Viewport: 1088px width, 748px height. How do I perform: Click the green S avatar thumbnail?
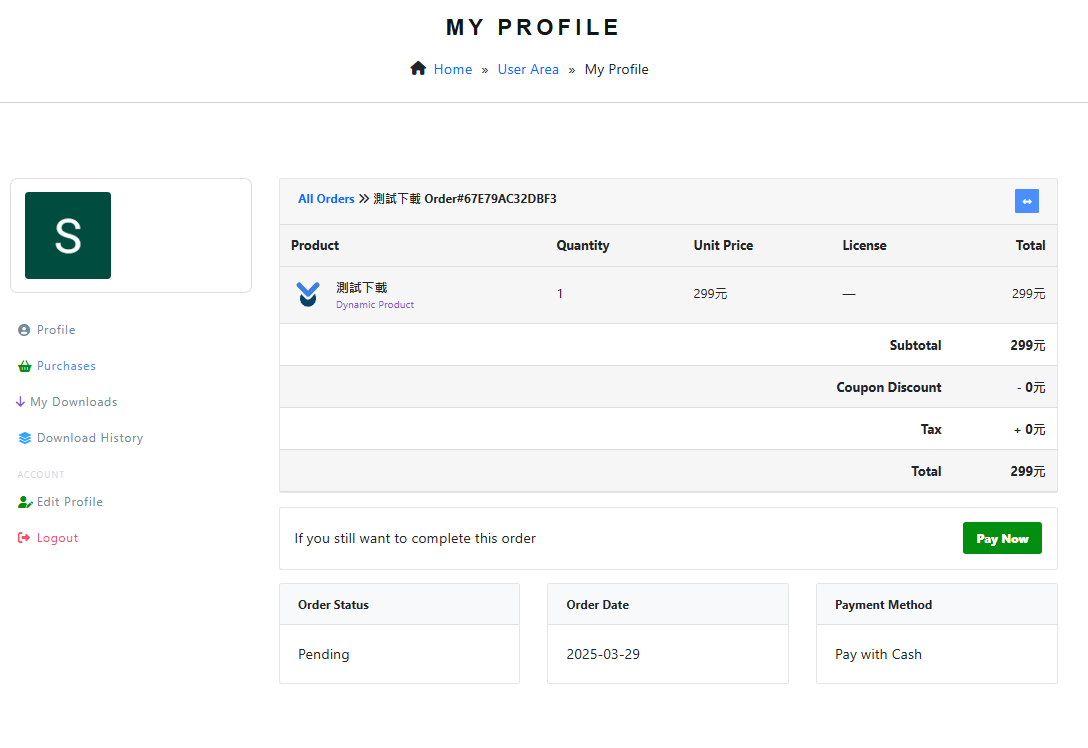click(x=68, y=235)
